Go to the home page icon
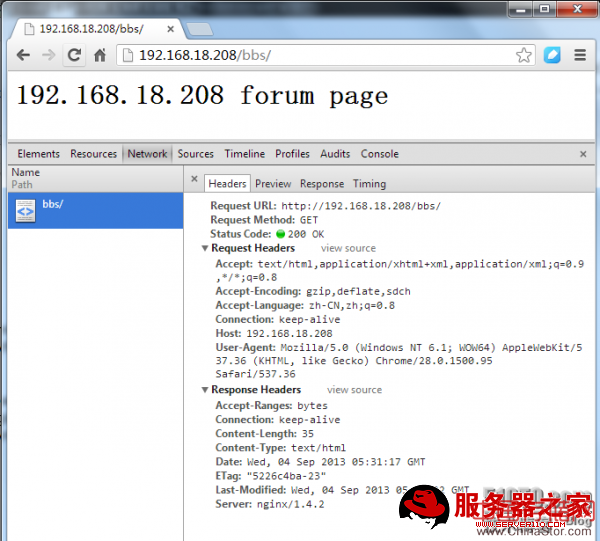The image size is (600, 541). tap(100, 56)
